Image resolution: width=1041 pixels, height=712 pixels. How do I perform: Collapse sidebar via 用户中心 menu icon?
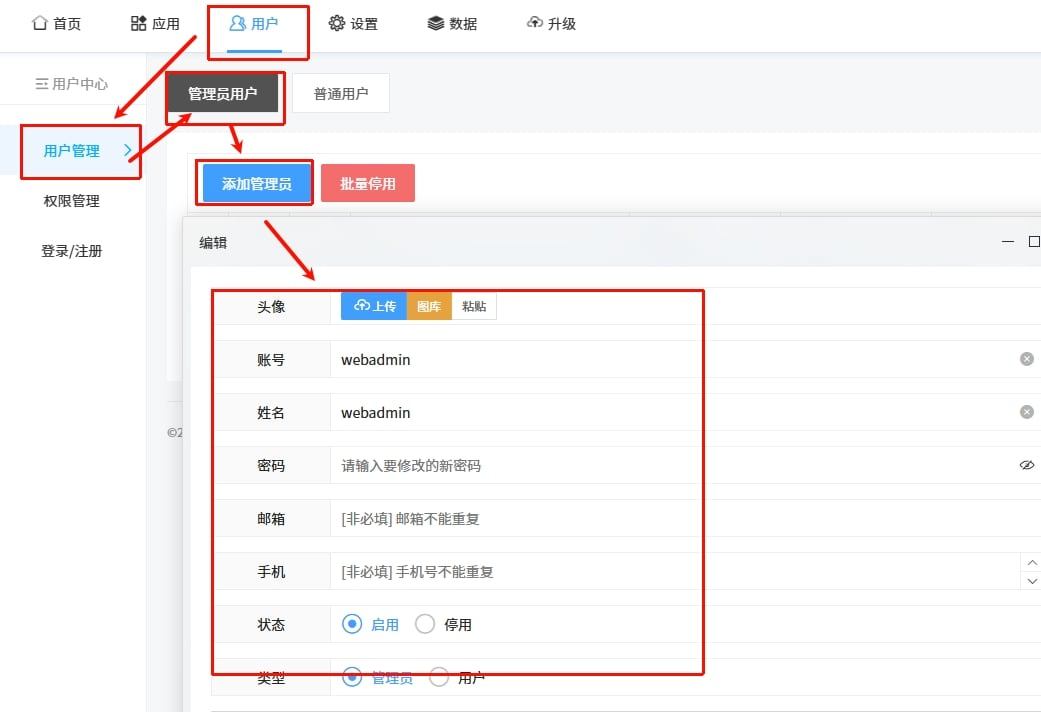41,84
